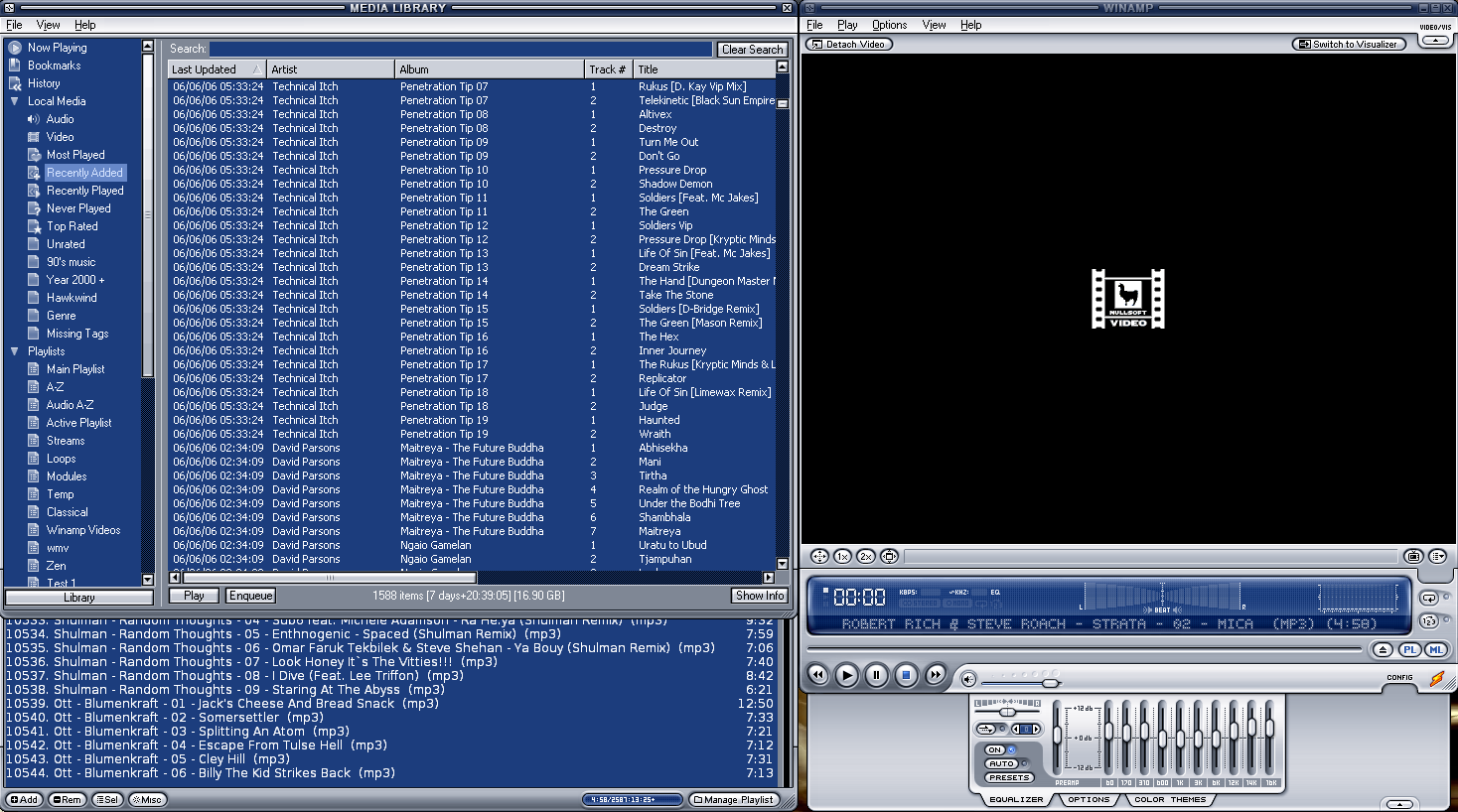Screen dimensions: 1458x812
Task: Select the EQUALIZER tab
Action: 1016,799
